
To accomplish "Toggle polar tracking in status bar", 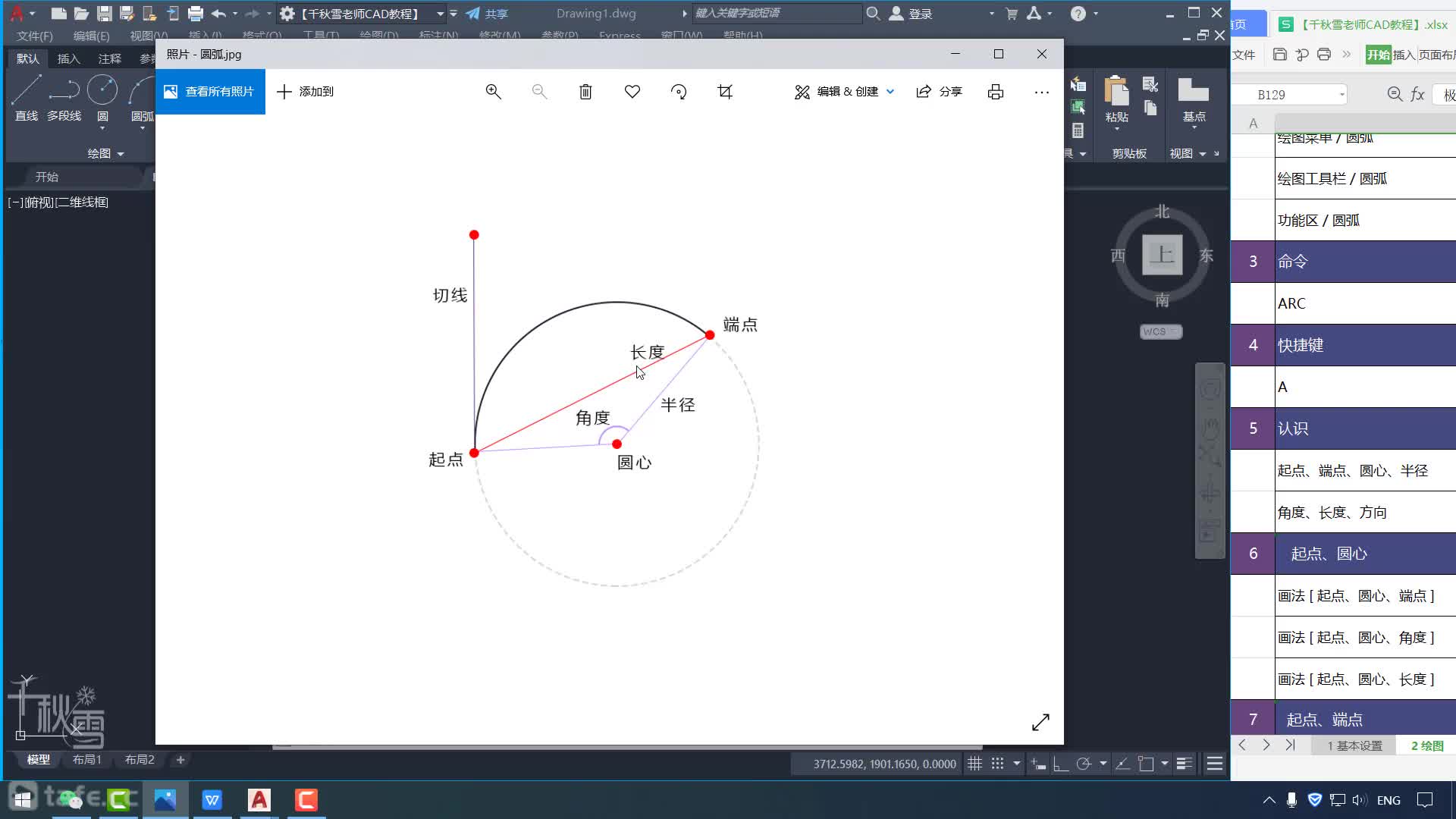I will tap(1084, 764).
